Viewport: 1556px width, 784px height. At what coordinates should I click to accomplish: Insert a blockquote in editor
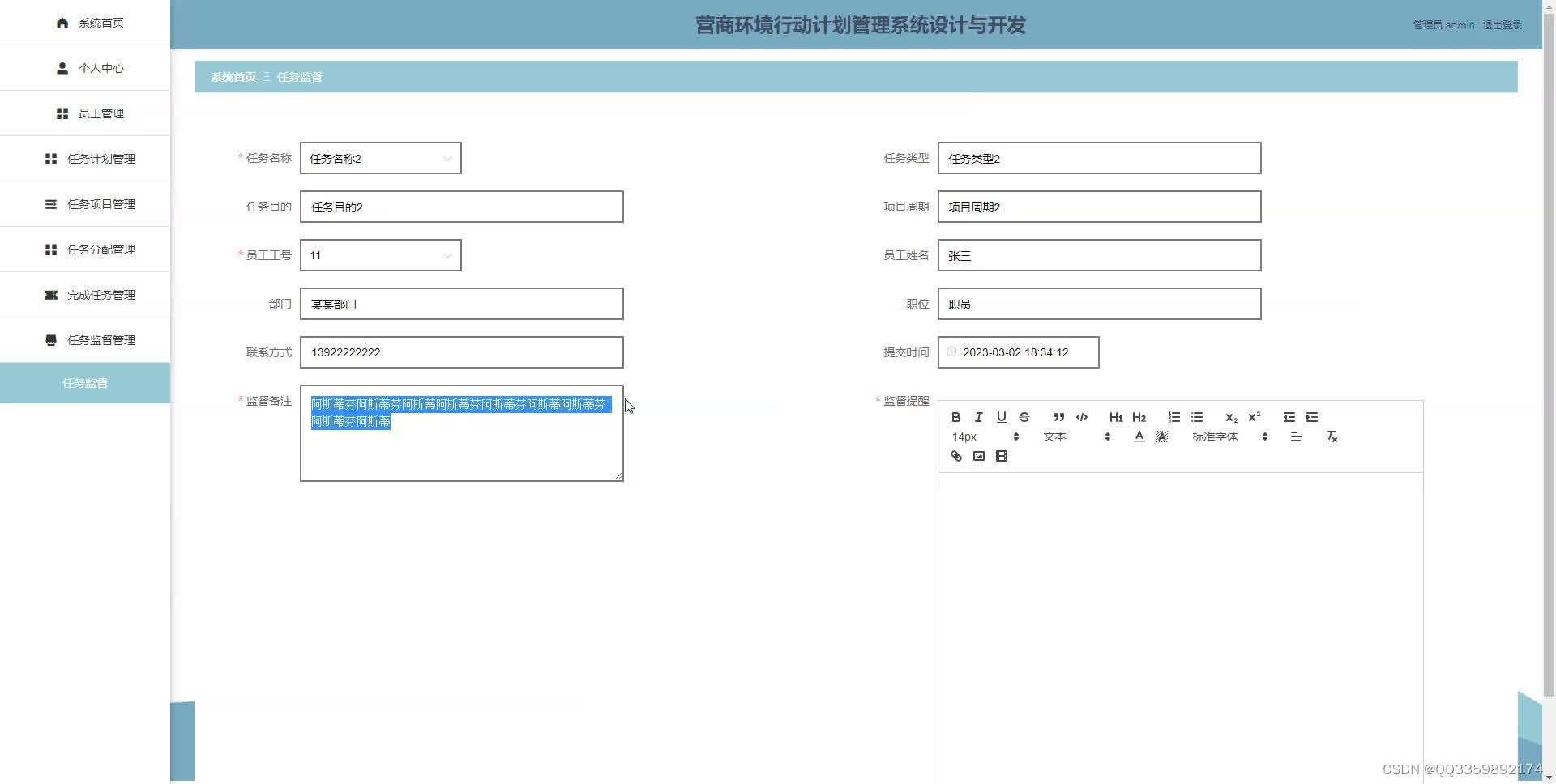coord(1058,417)
